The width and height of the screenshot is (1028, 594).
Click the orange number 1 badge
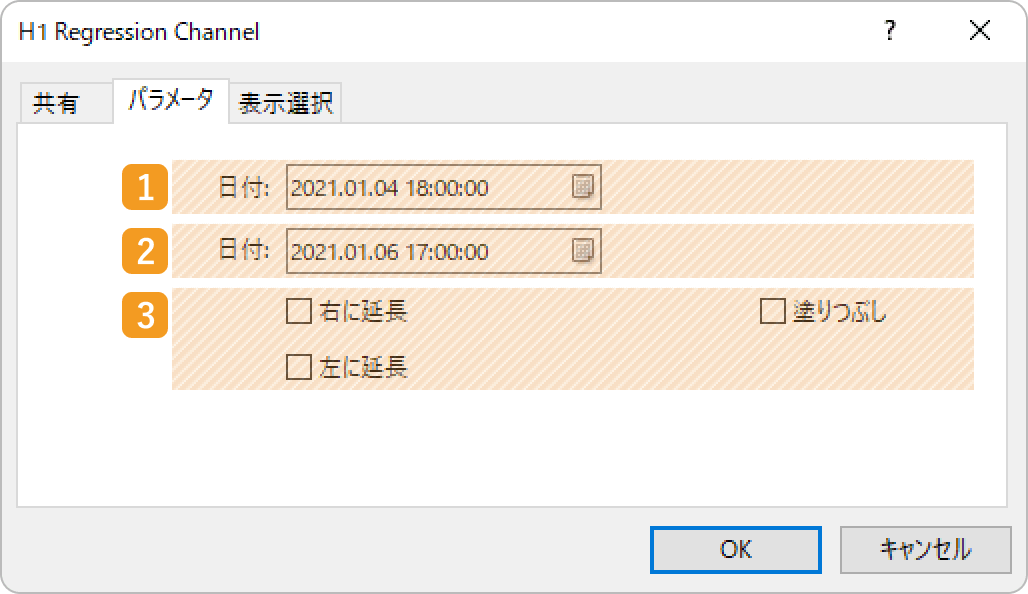point(145,187)
